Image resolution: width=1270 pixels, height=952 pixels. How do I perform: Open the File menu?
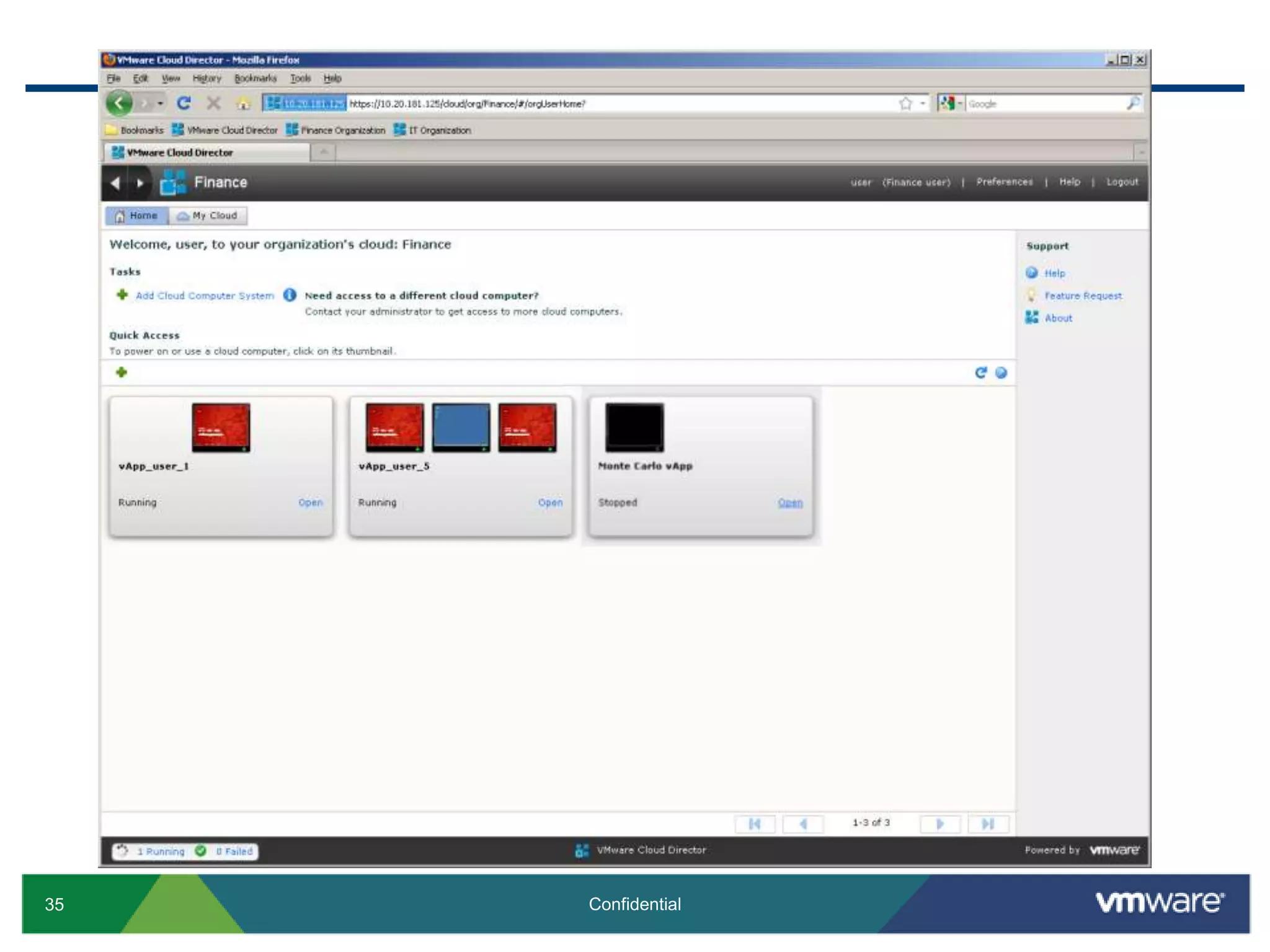click(113, 78)
